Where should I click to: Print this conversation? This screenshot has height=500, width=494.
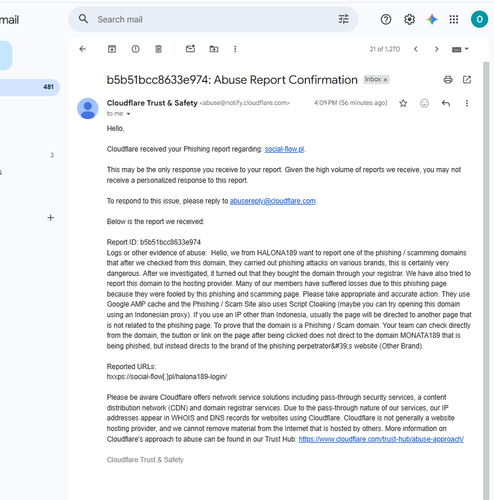[448, 80]
